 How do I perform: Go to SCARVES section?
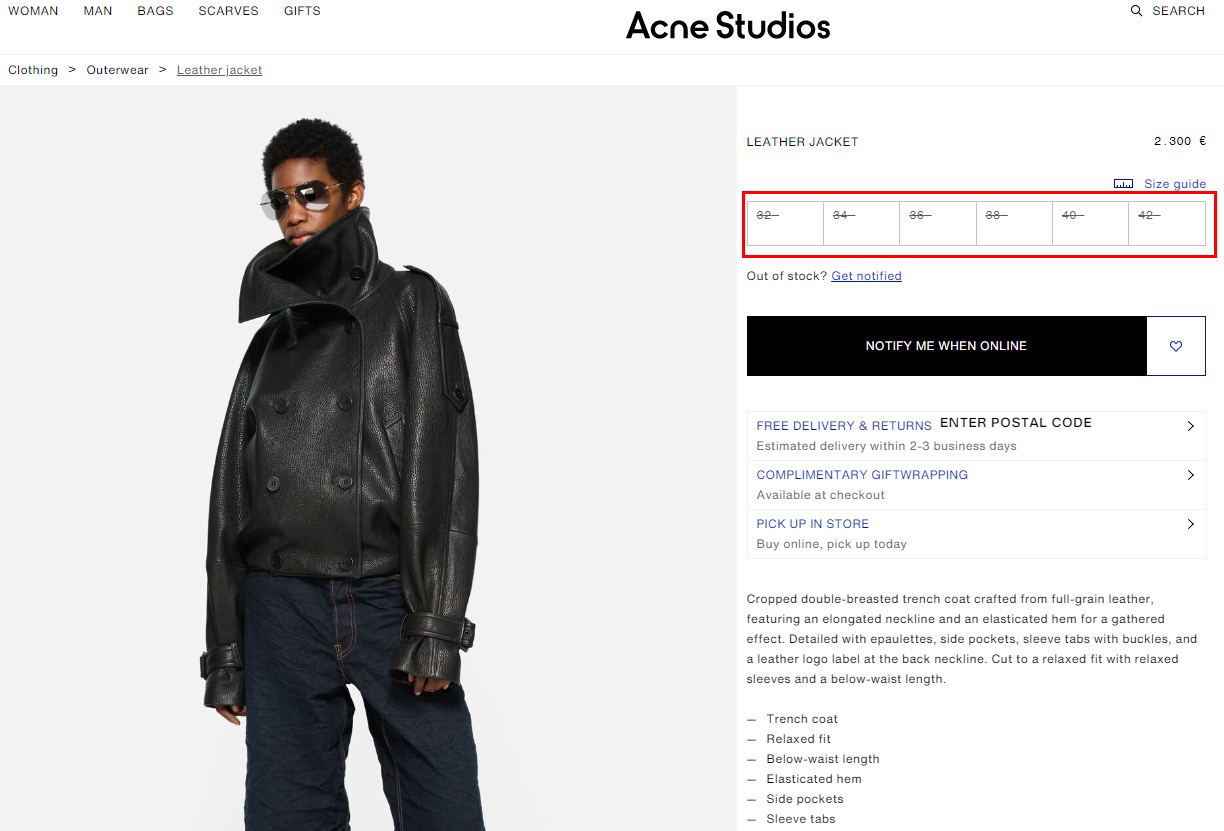click(x=228, y=11)
